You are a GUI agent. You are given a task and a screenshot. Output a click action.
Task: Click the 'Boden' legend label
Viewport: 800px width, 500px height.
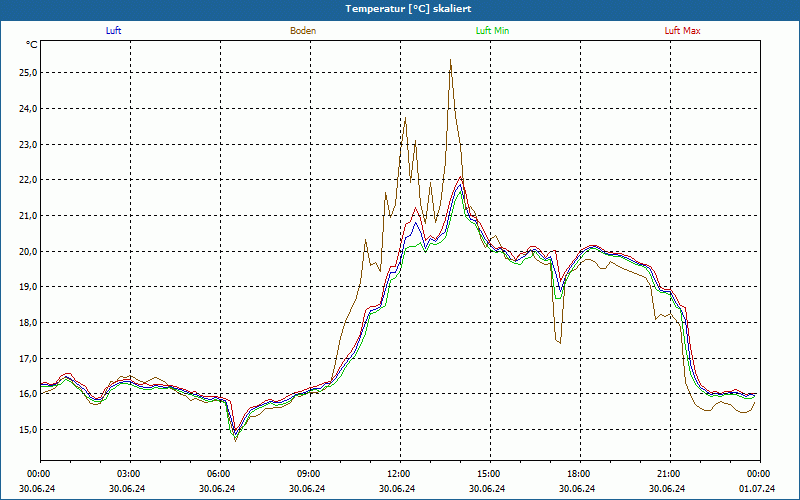click(303, 31)
